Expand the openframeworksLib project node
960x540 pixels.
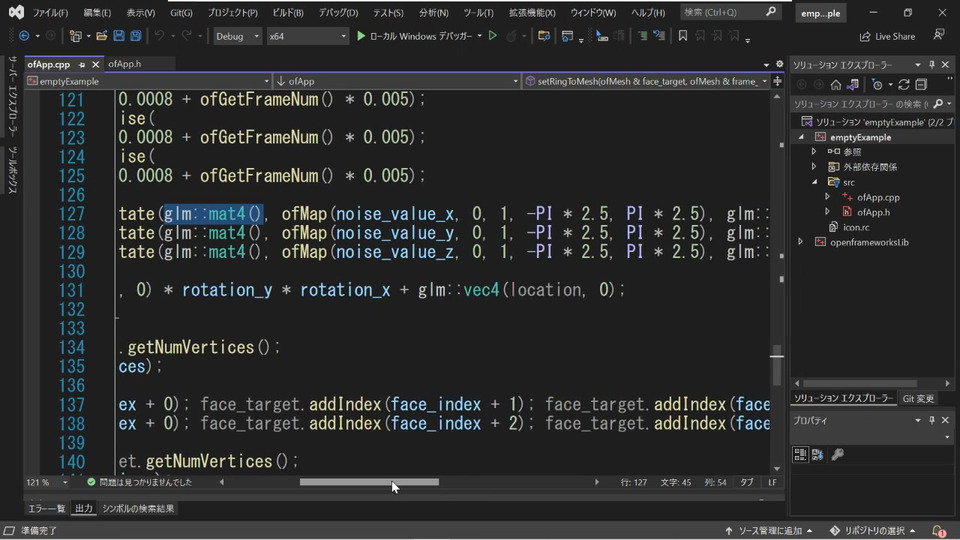pyautogui.click(x=800, y=242)
